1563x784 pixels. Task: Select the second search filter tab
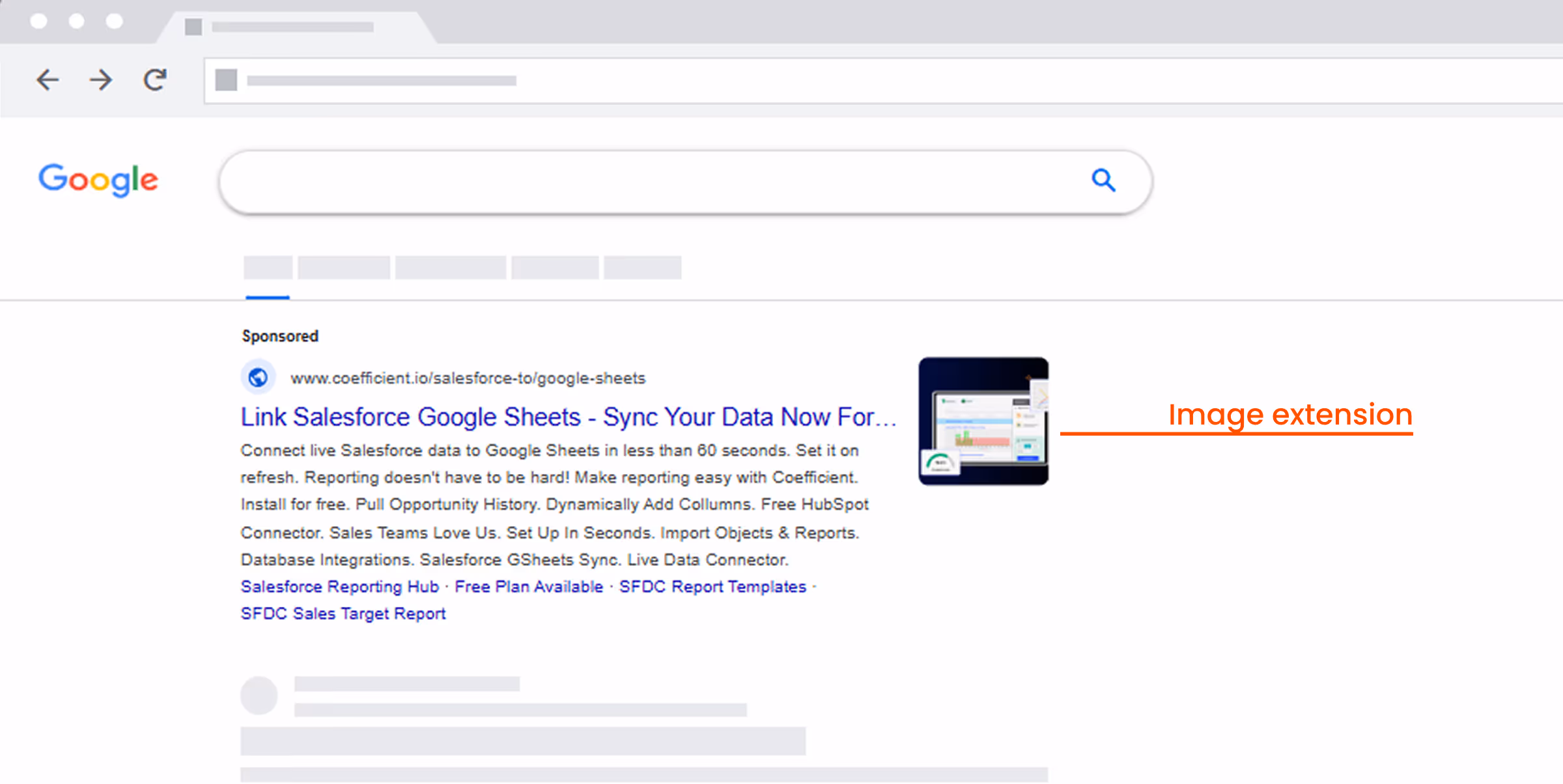343,268
